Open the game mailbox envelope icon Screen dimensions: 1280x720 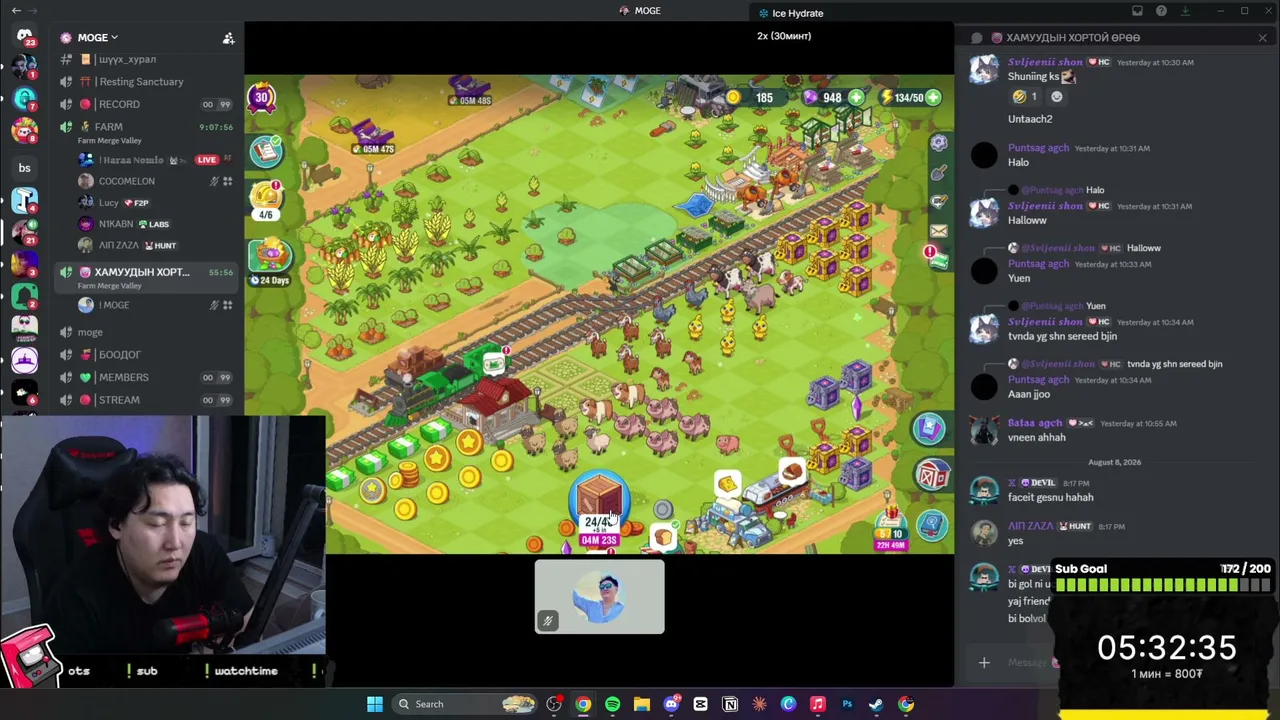point(938,231)
